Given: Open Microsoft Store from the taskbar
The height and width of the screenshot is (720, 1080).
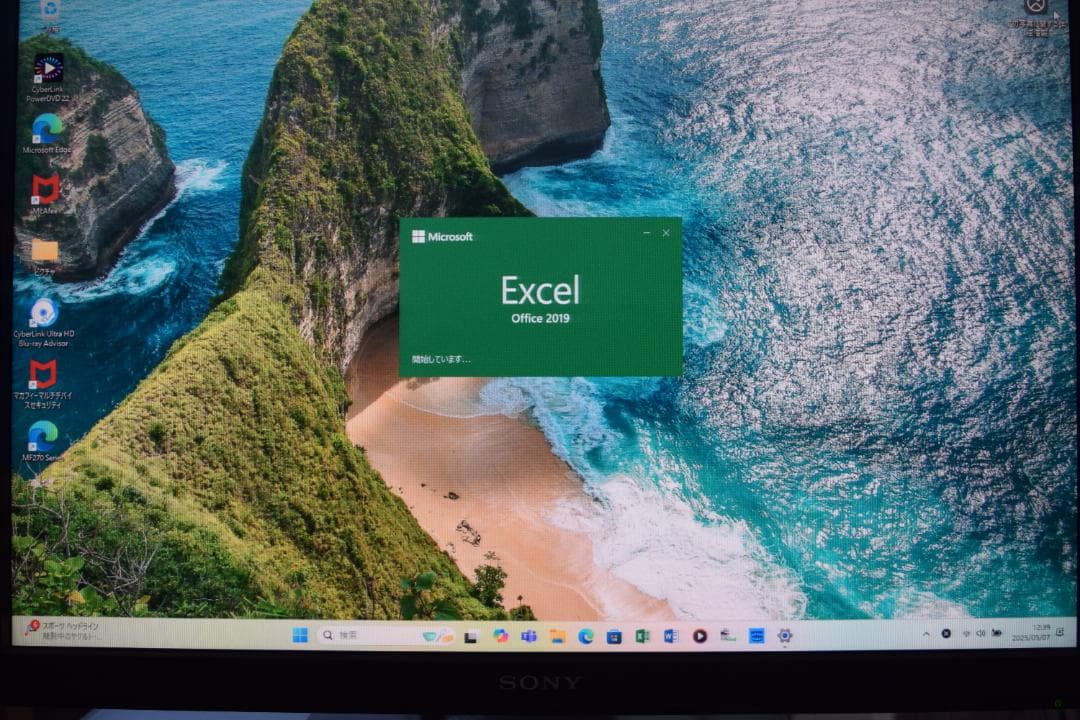Looking at the screenshot, I should point(614,636).
